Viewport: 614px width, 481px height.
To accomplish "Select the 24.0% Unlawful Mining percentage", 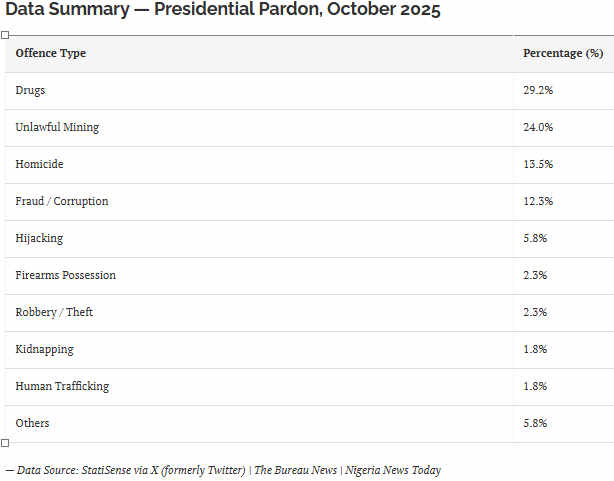I will pyautogui.click(x=538, y=127).
